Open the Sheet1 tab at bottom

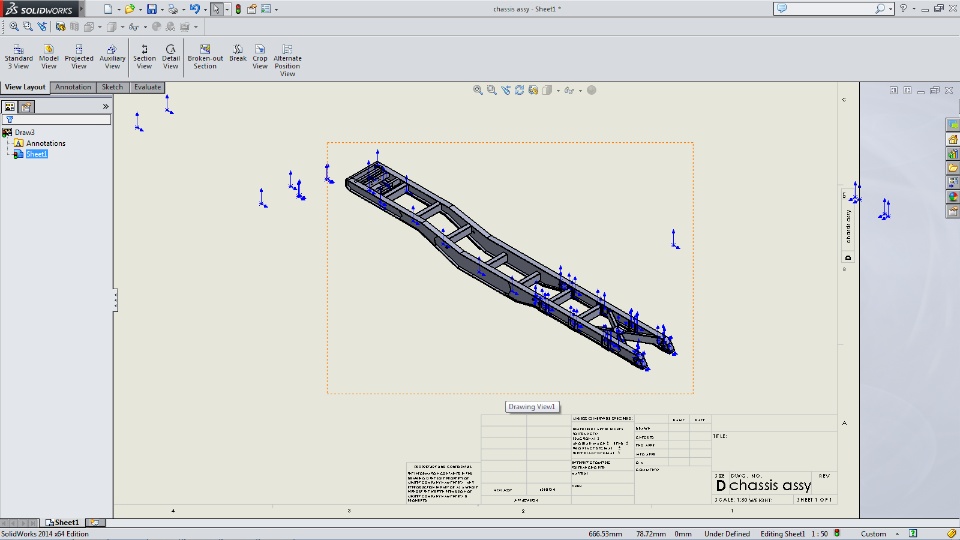[x=62, y=522]
